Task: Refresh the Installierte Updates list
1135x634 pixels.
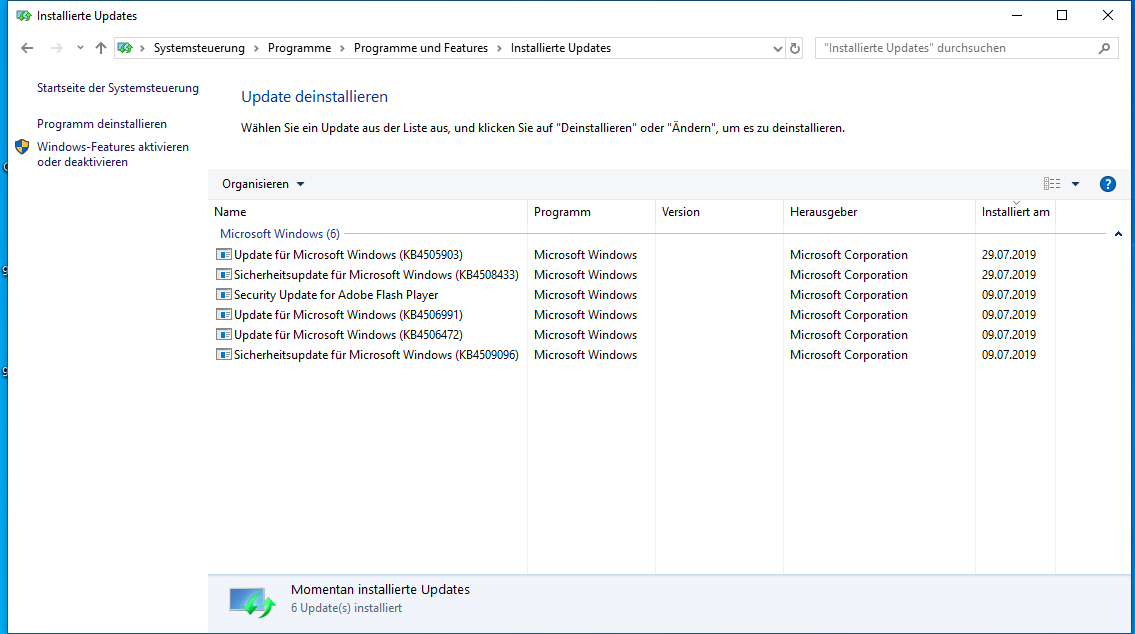Action: pyautogui.click(x=795, y=48)
